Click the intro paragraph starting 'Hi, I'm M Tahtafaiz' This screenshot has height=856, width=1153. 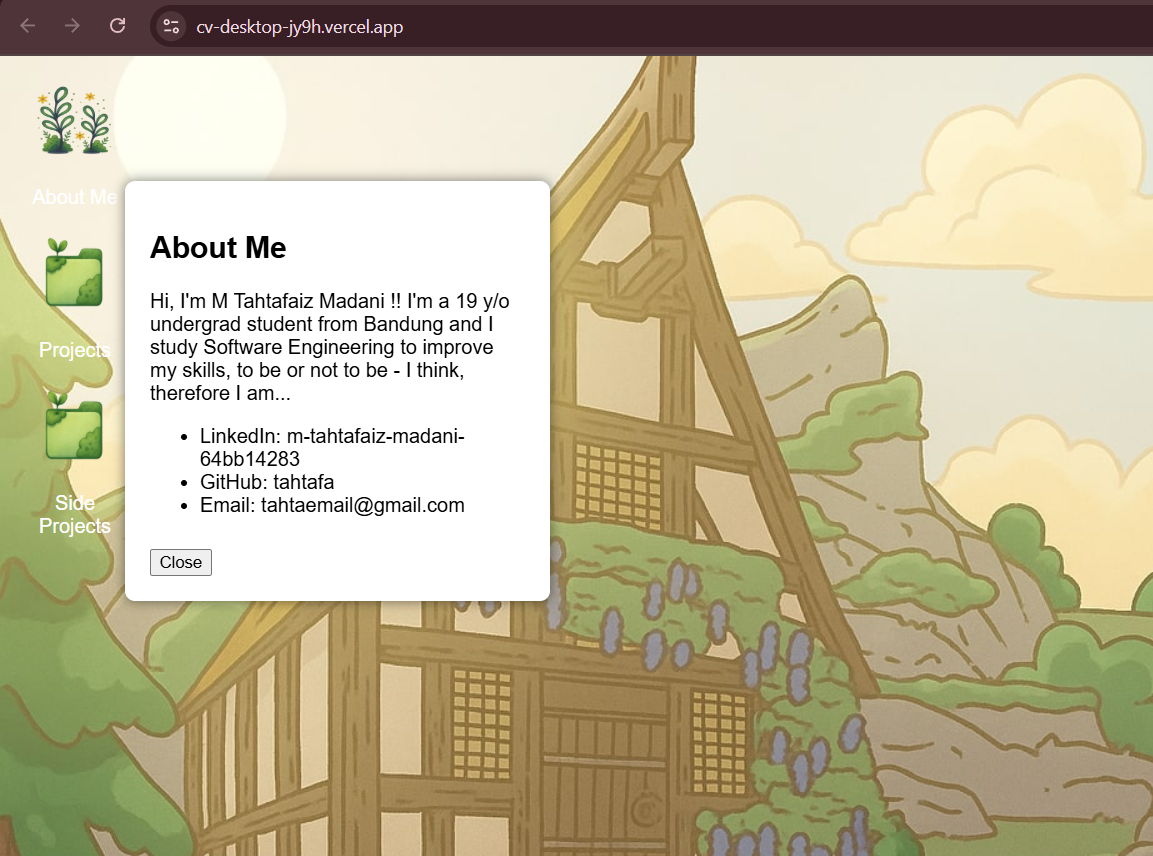330,347
